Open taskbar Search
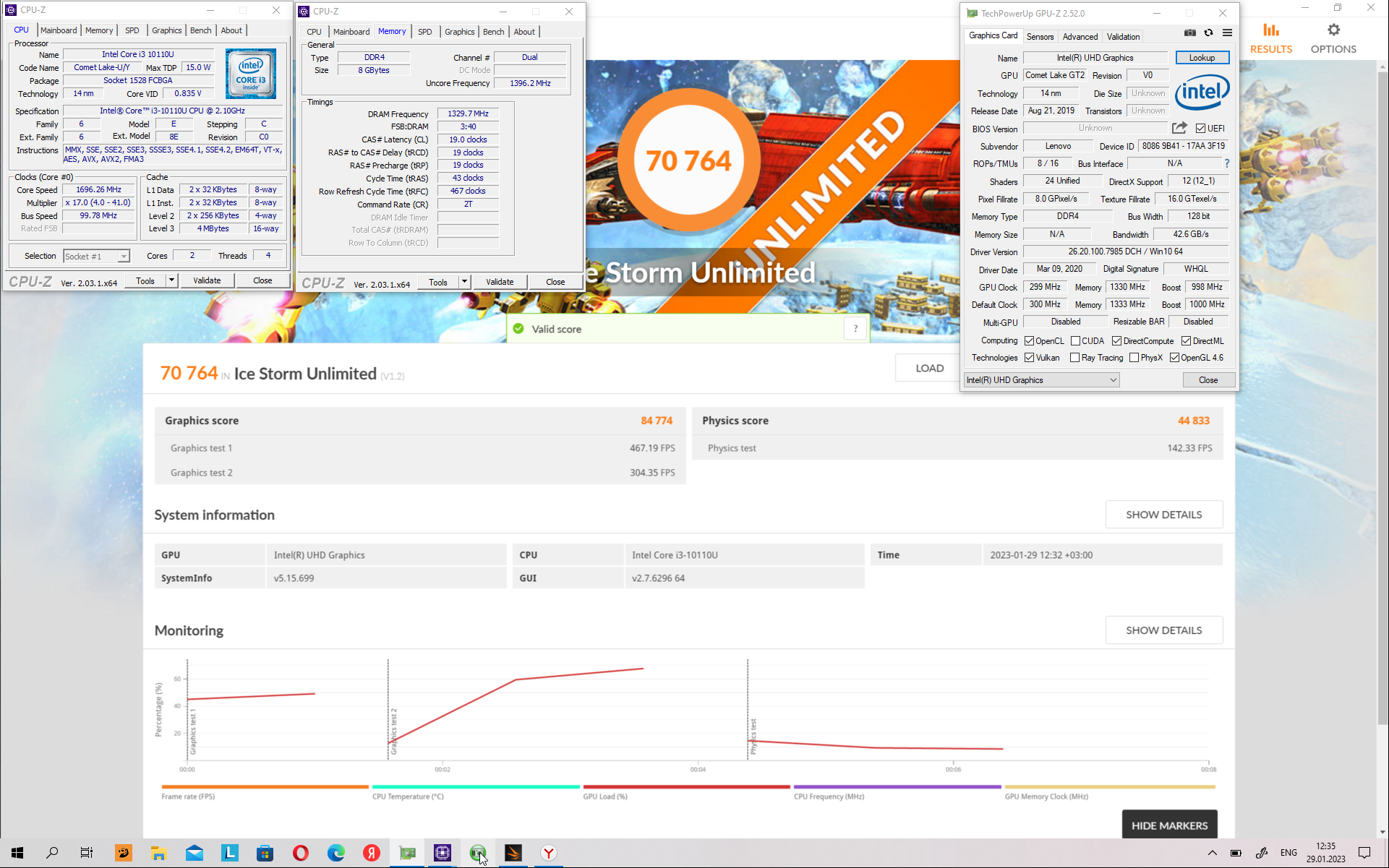This screenshot has width=1389, height=868. point(52,853)
